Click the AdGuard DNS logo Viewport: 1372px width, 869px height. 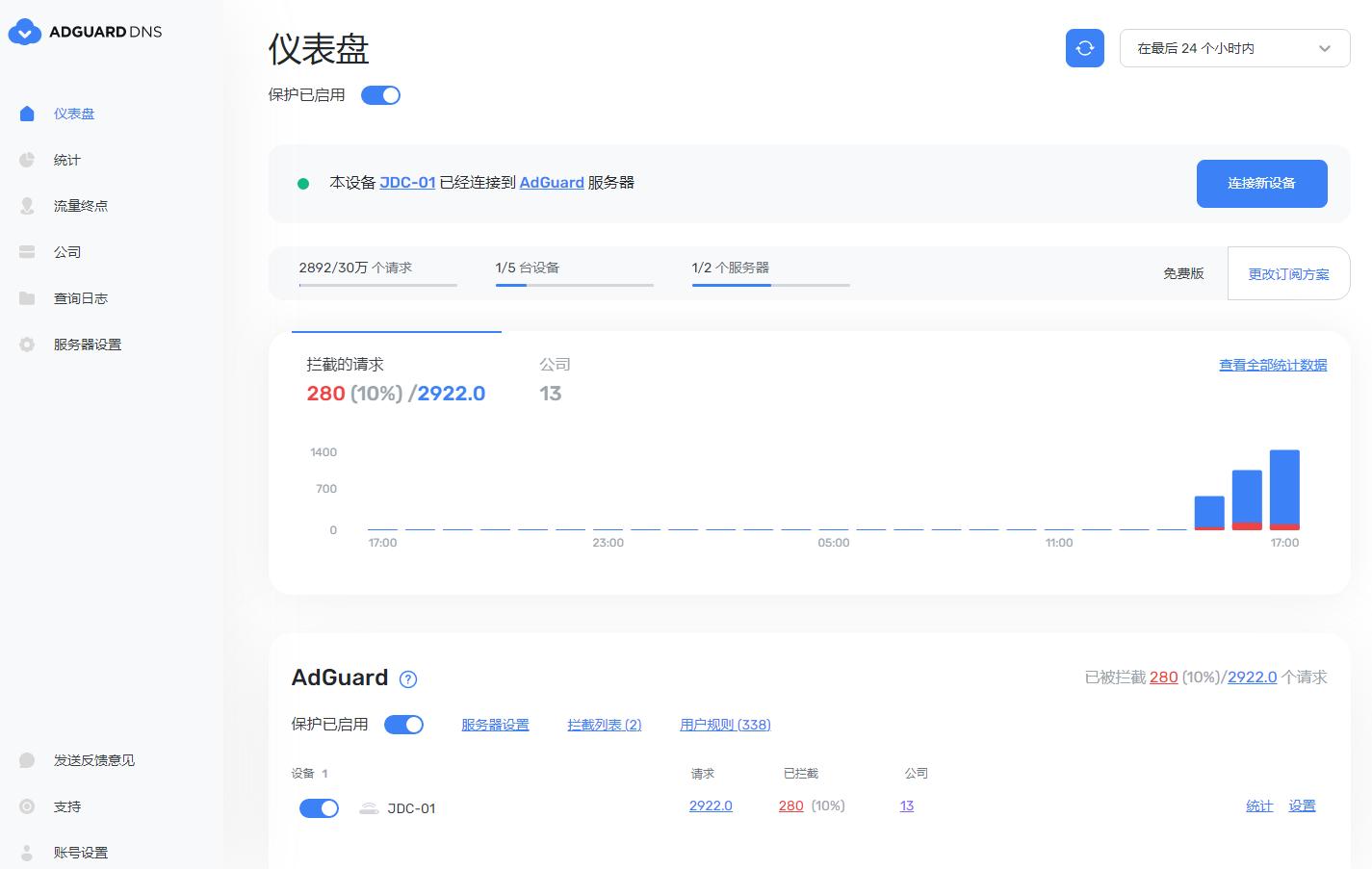pos(85,31)
